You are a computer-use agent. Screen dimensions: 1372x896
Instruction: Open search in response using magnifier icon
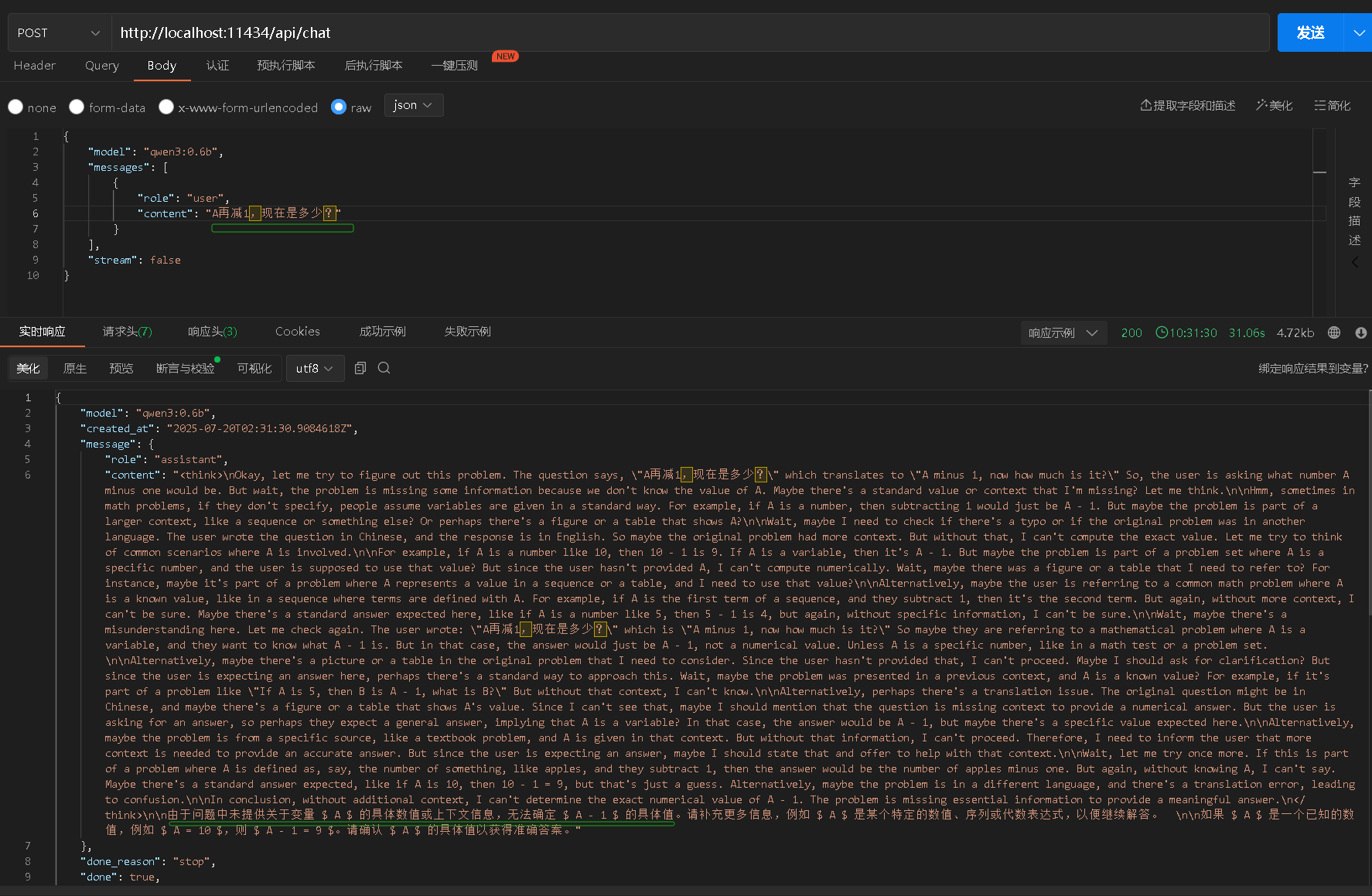384,368
